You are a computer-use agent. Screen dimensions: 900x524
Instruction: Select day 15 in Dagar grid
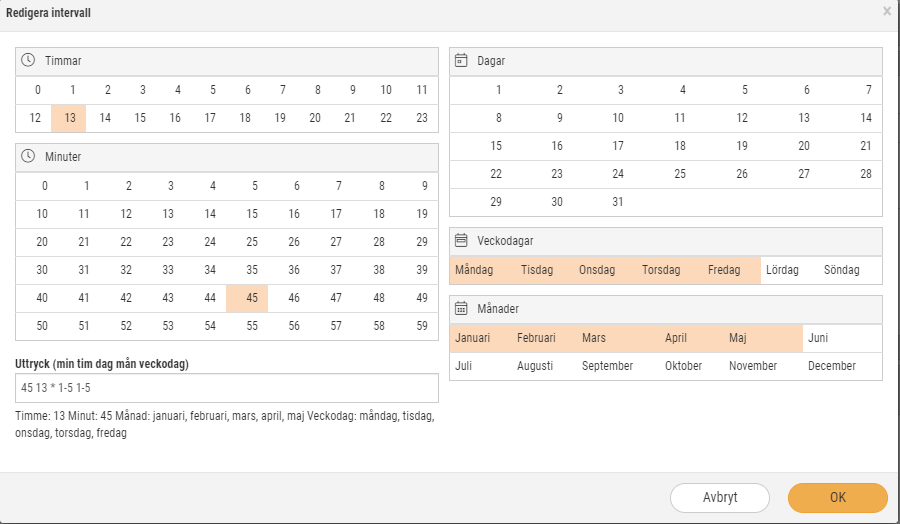point(496,146)
